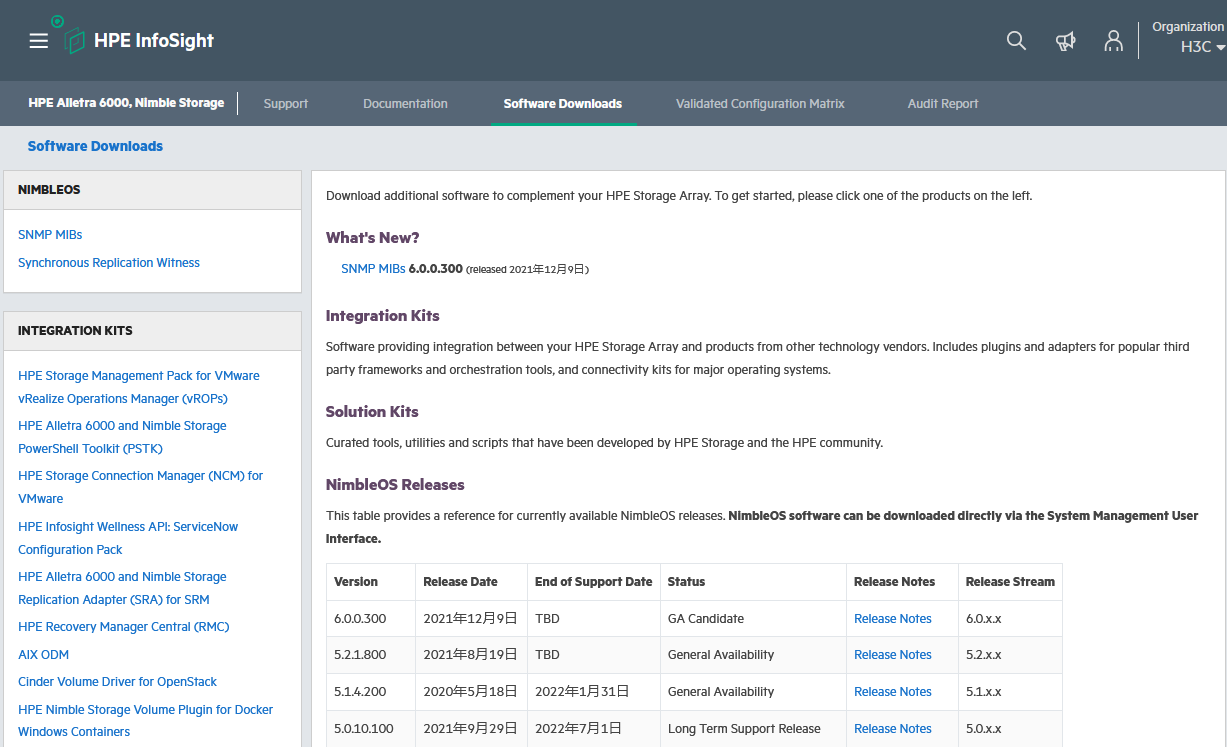Open the hamburger navigation menu

coord(39,41)
